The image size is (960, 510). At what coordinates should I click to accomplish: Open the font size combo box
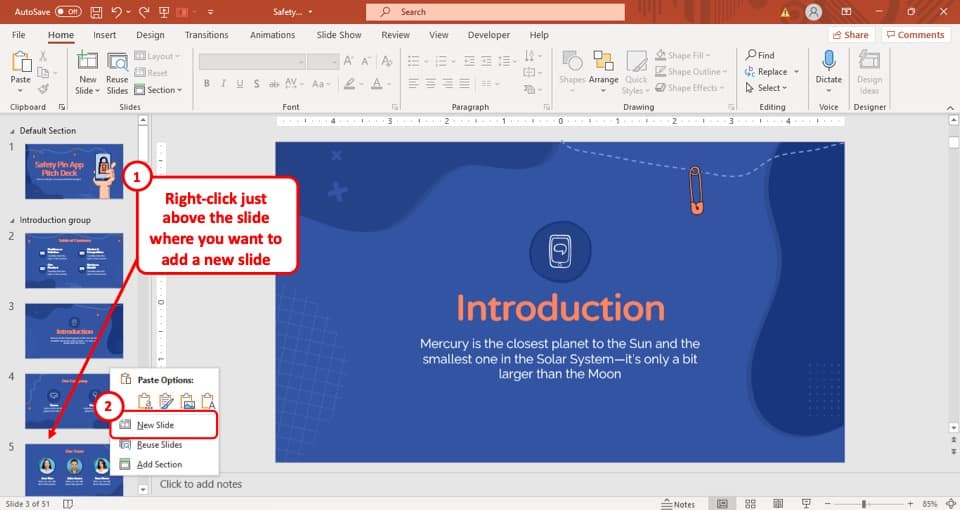323,61
